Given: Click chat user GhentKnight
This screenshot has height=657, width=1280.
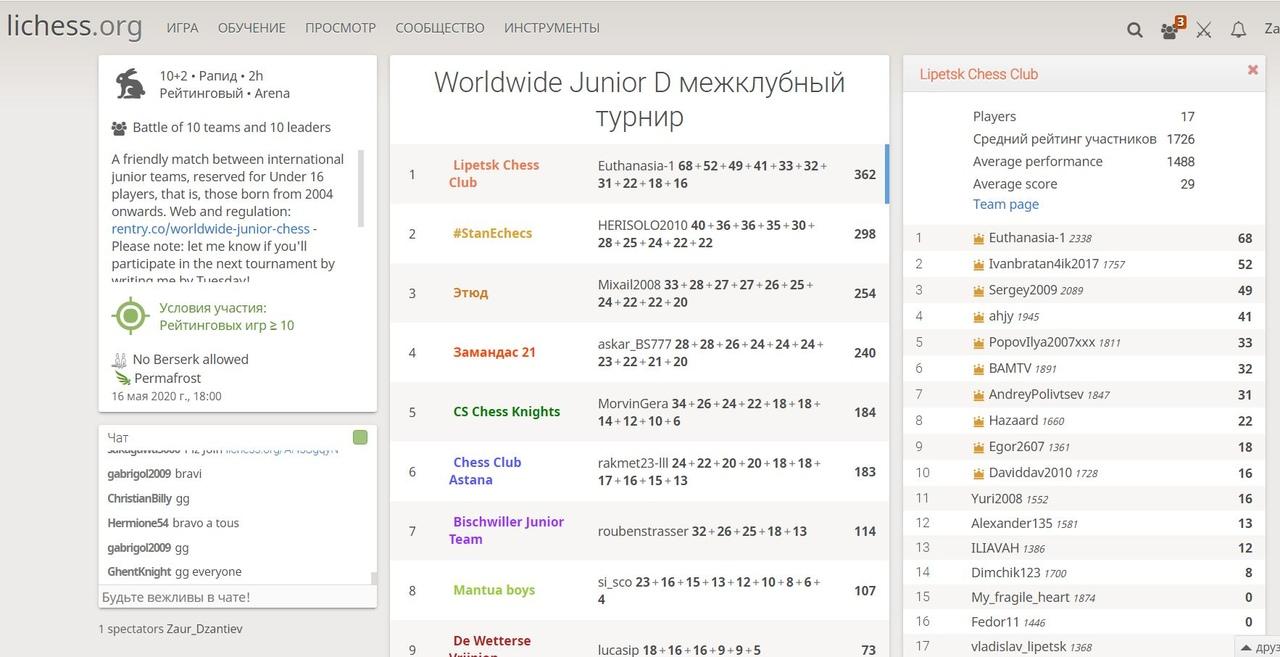Looking at the screenshot, I should coord(139,572).
